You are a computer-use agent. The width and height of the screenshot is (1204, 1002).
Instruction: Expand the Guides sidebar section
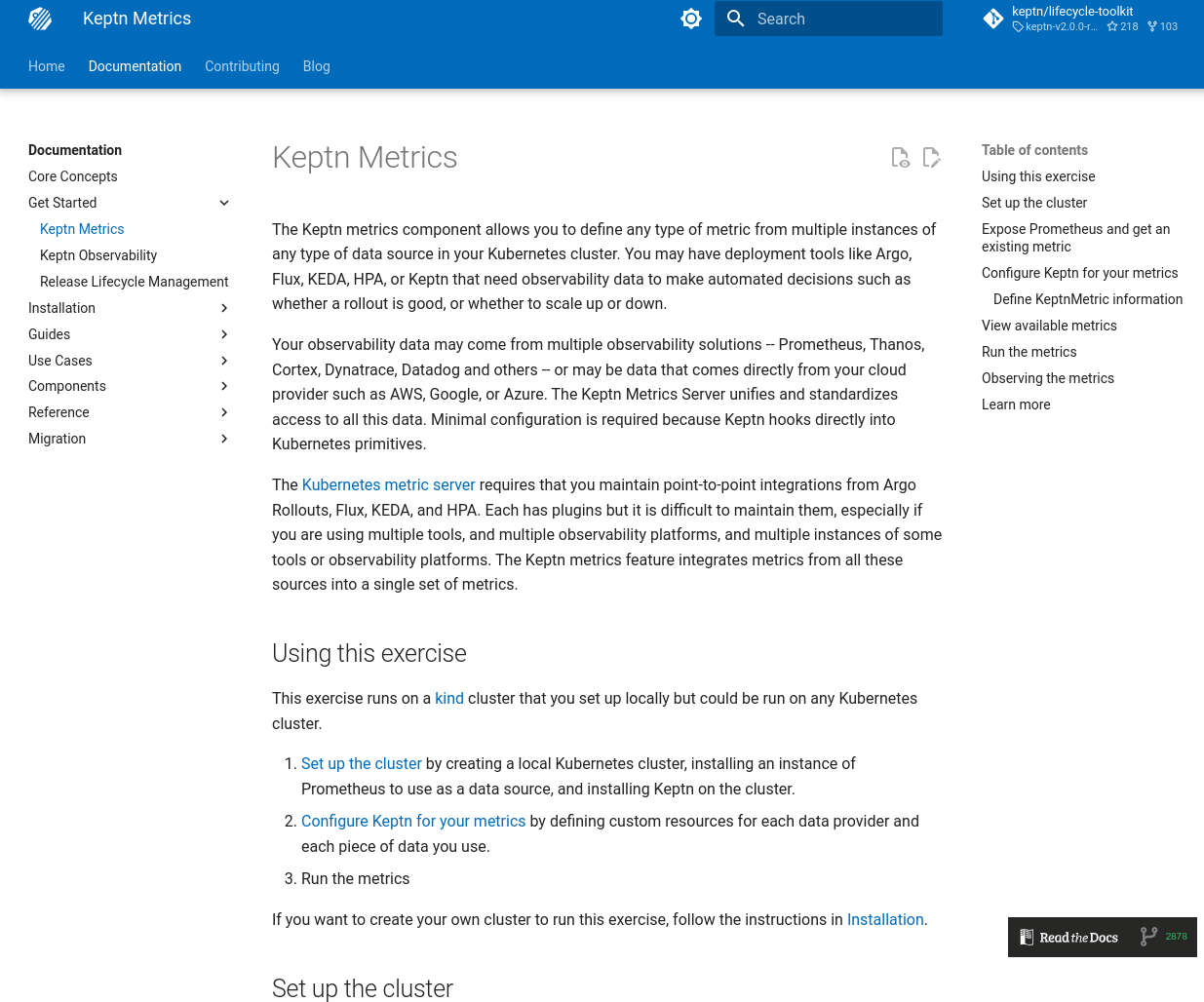[x=224, y=334]
